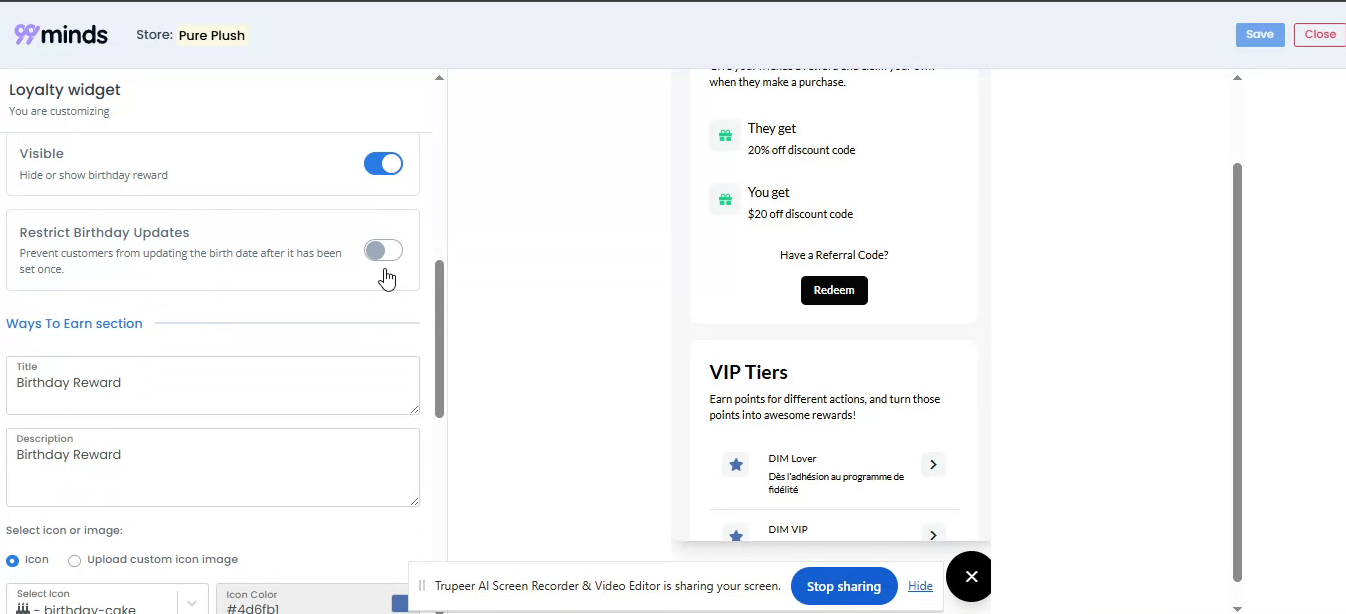Click the $20 off discount code text
The height and width of the screenshot is (614, 1346).
coord(800,214)
